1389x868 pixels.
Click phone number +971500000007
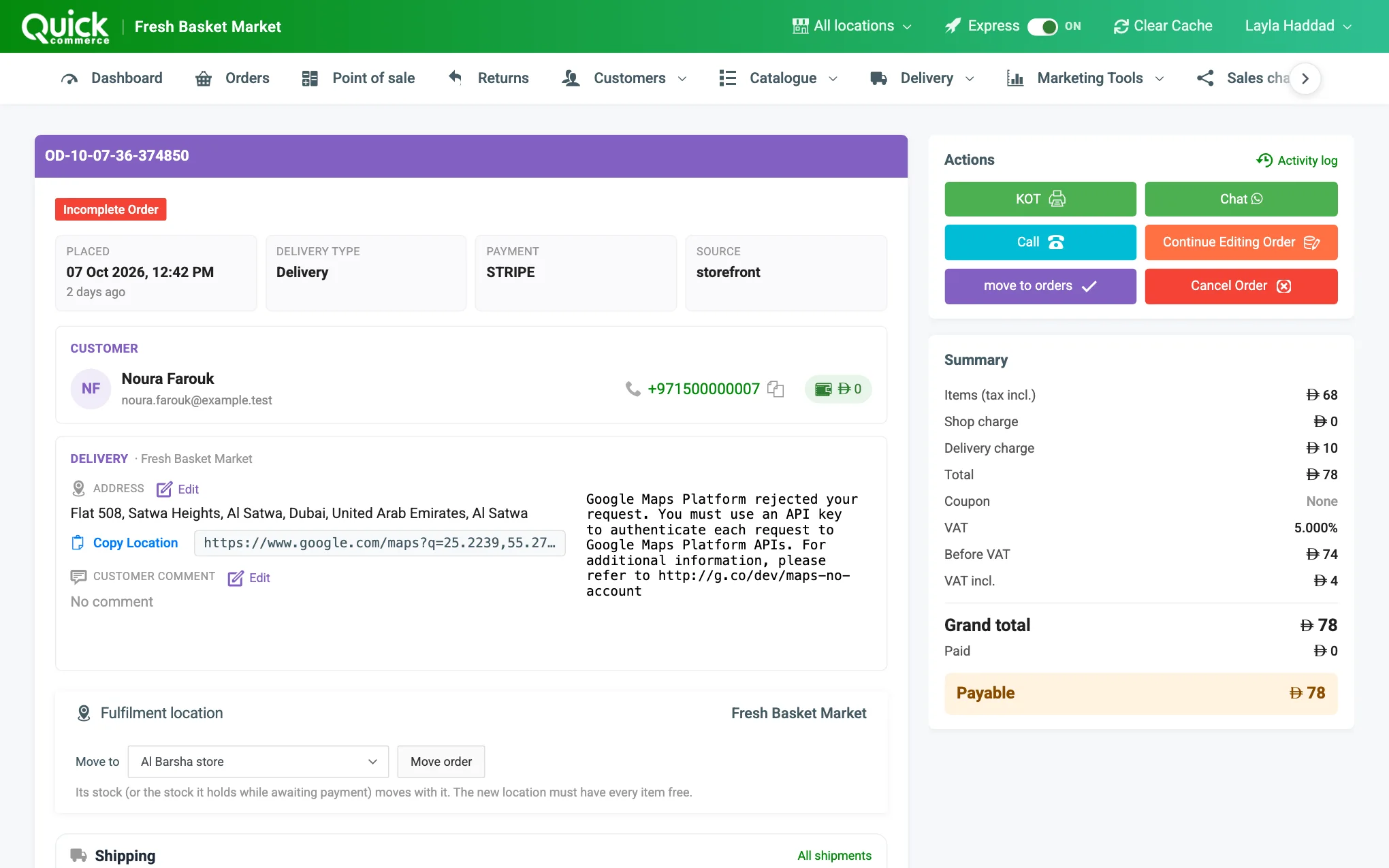[703, 389]
